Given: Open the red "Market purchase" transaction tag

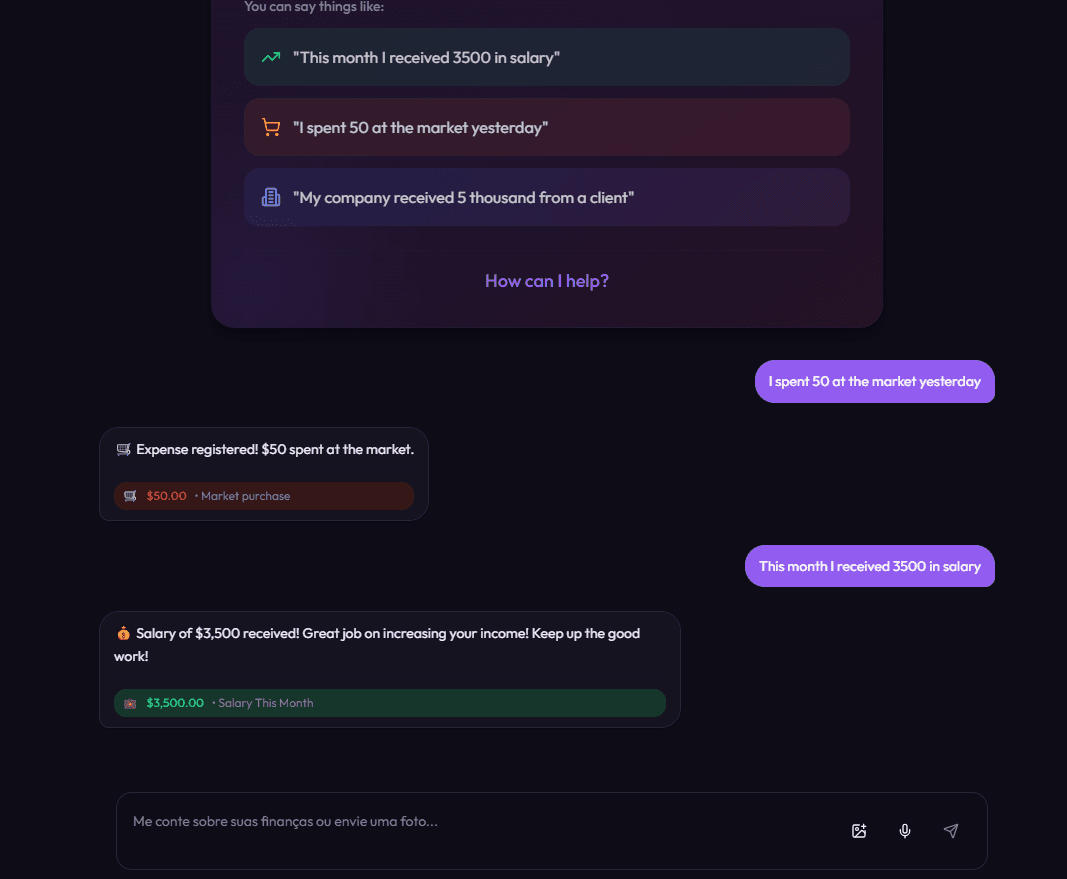Looking at the screenshot, I should tap(264, 496).
